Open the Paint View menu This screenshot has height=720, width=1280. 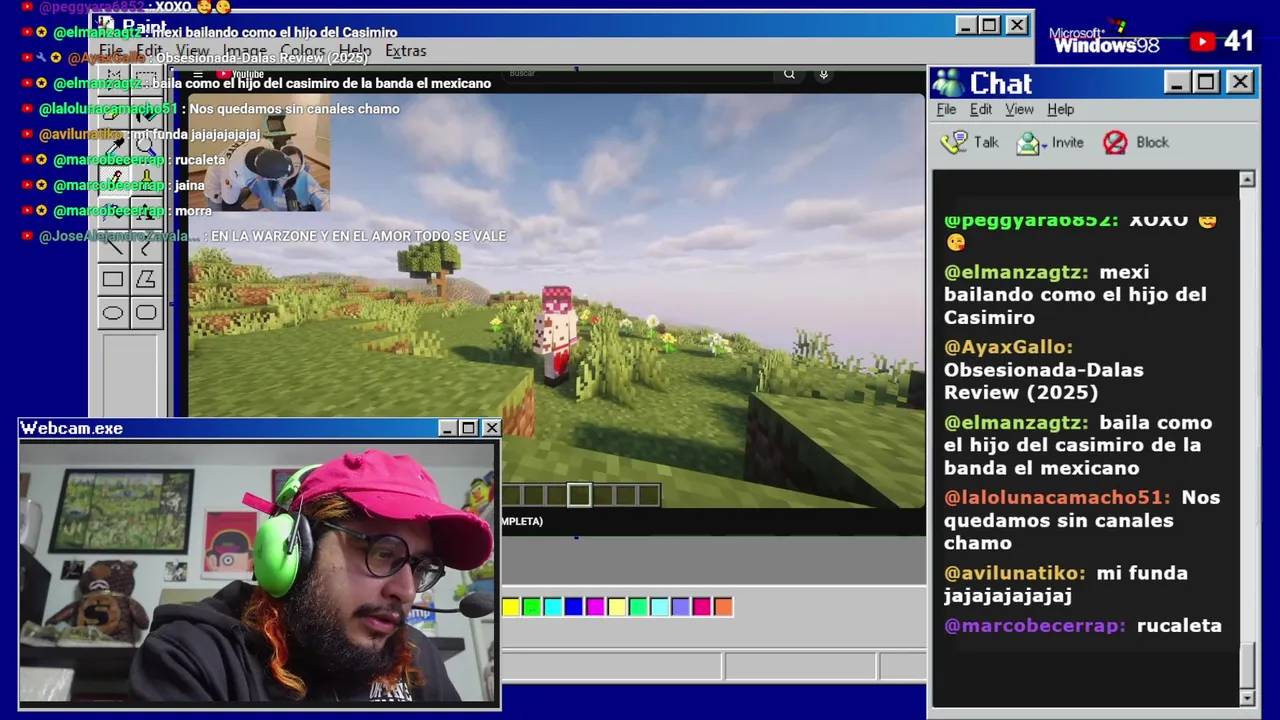(193, 51)
